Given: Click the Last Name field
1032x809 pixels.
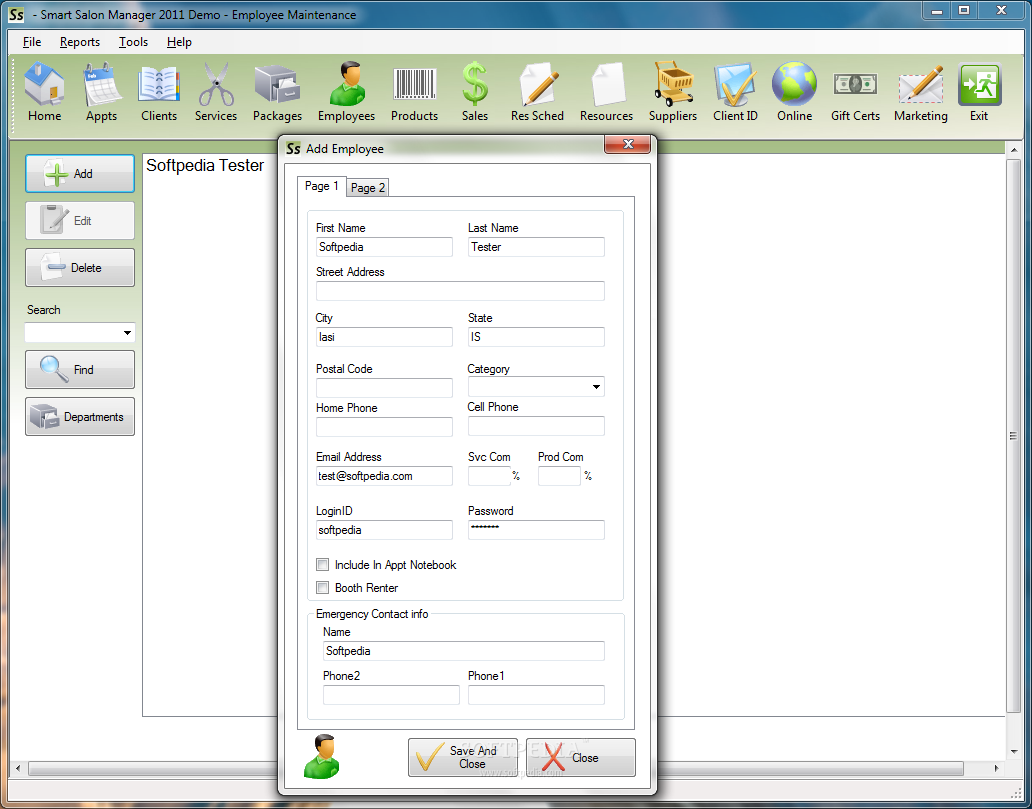Looking at the screenshot, I should point(536,247).
